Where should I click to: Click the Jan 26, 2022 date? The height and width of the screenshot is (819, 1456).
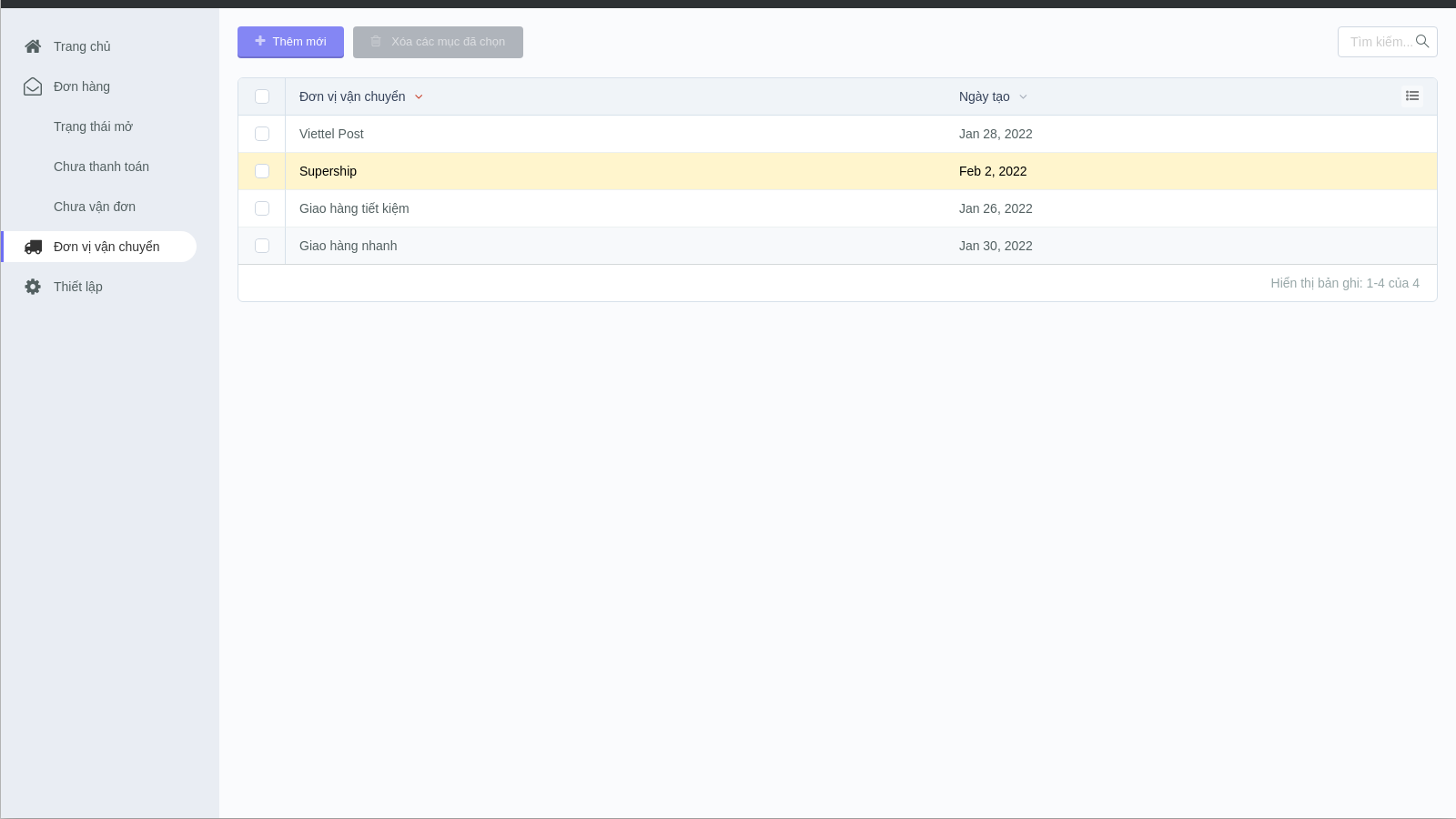[996, 208]
